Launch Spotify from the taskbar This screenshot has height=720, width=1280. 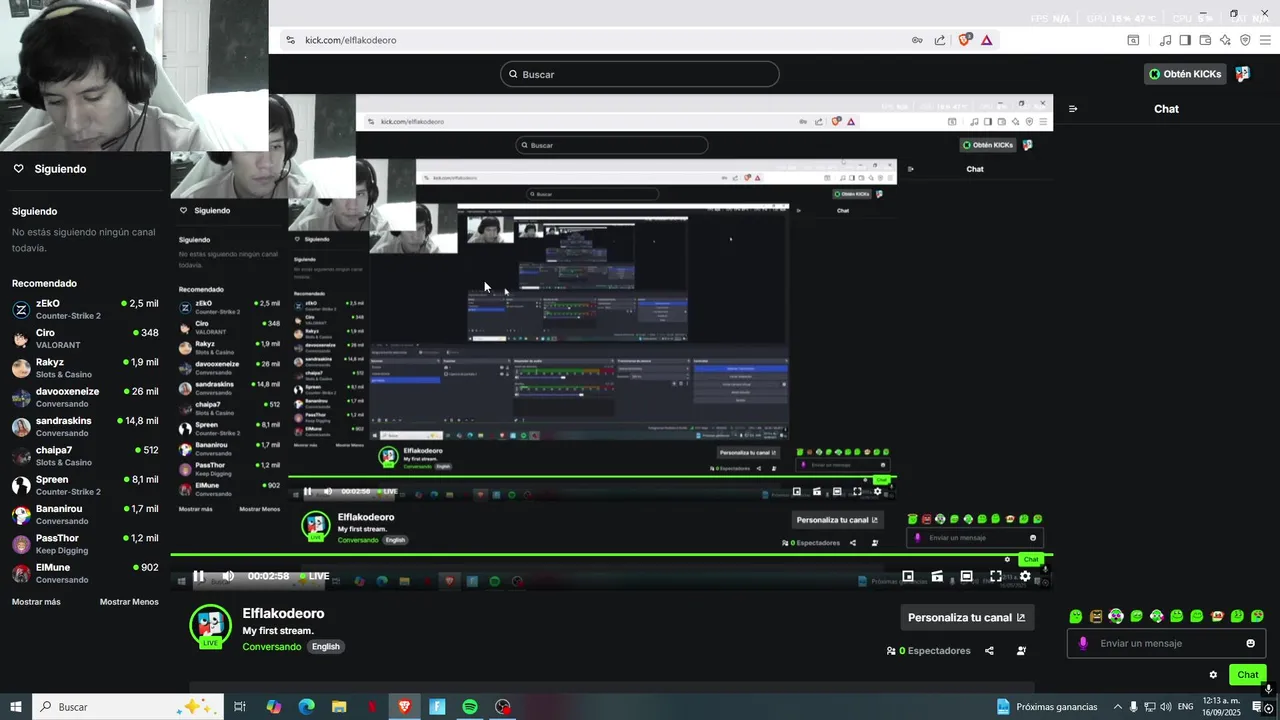click(x=470, y=707)
